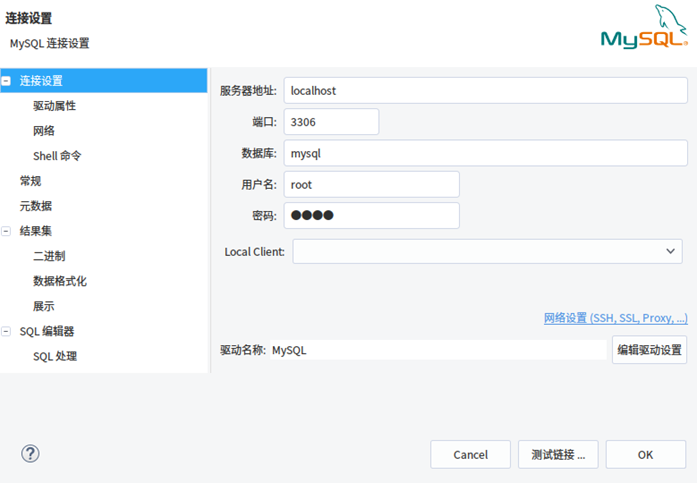Select SQL 编辑器 in the sidebar
697x483 pixels.
click(47, 331)
